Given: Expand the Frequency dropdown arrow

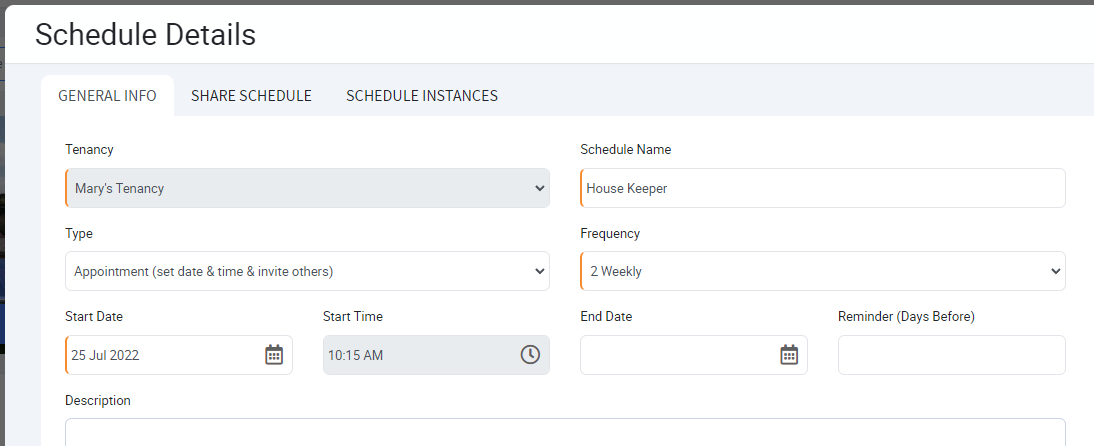Looking at the screenshot, I should [1055, 272].
